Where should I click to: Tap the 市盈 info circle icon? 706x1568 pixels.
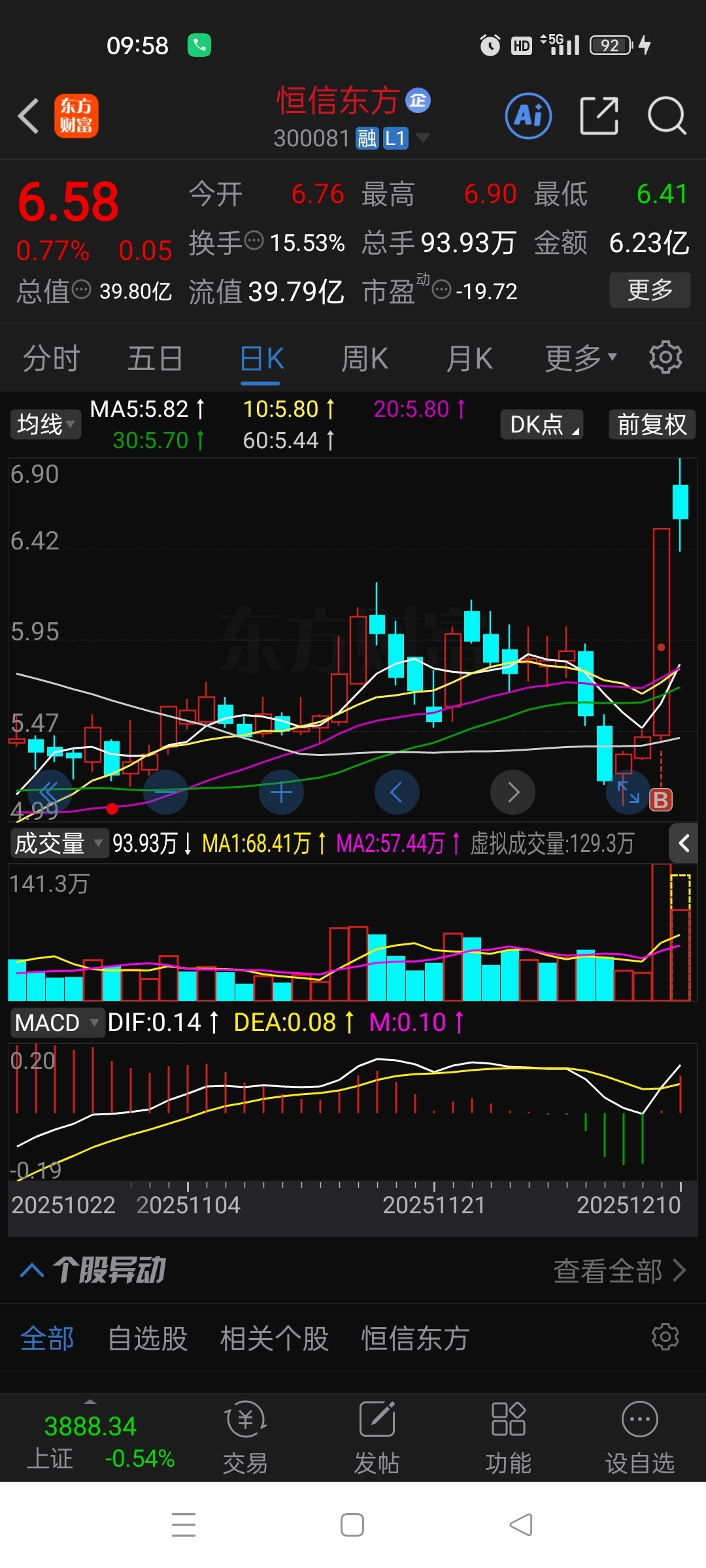442,289
